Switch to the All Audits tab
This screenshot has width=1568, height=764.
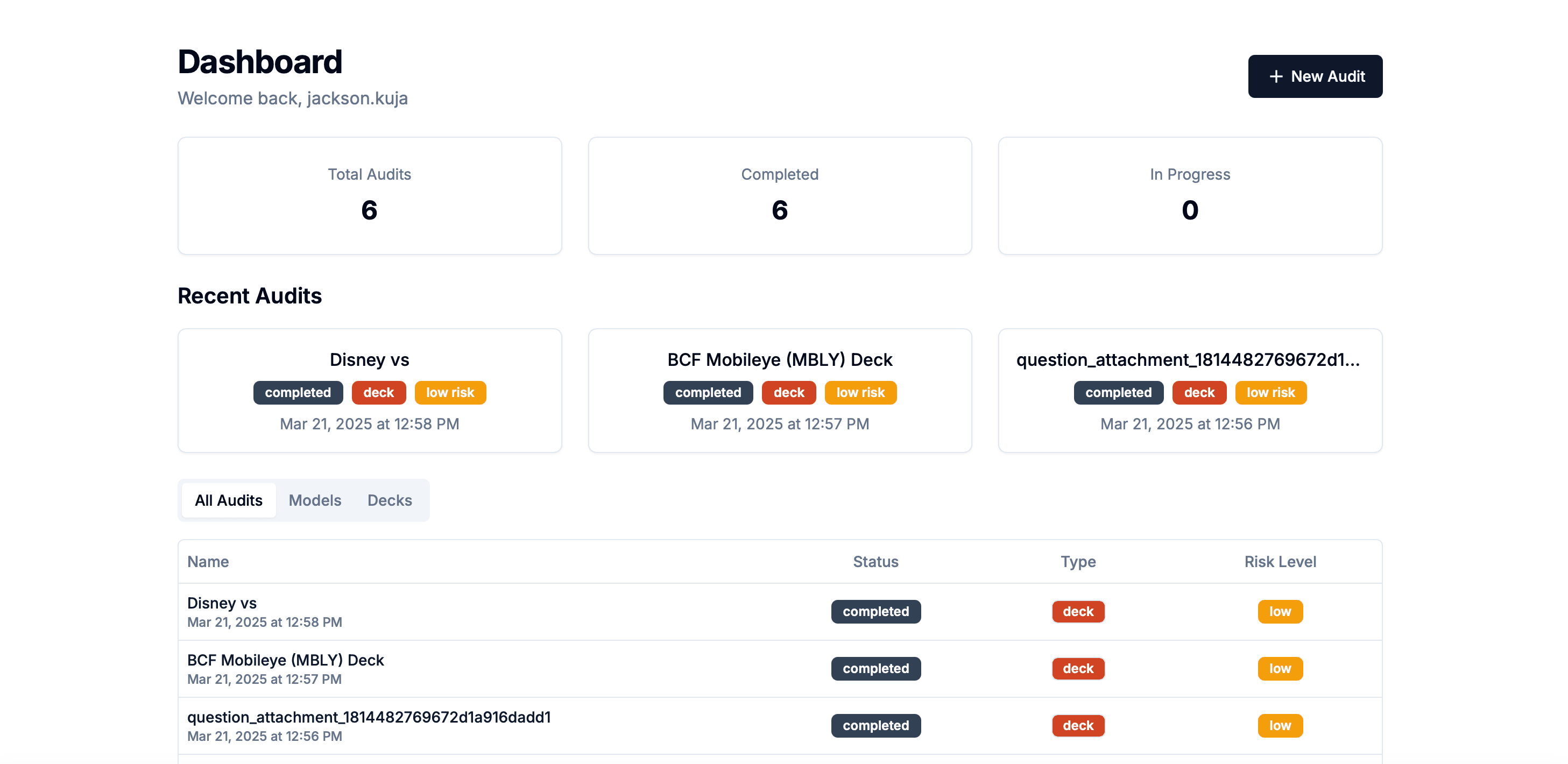coord(228,500)
